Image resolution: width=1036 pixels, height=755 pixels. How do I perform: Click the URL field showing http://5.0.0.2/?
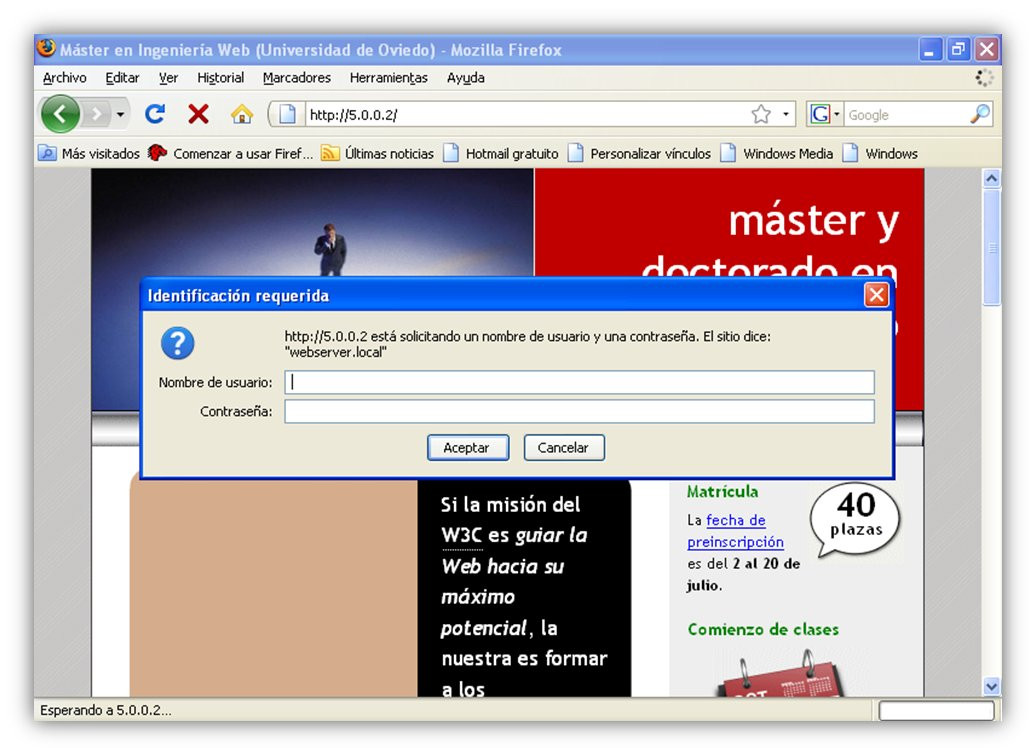(x=527, y=115)
